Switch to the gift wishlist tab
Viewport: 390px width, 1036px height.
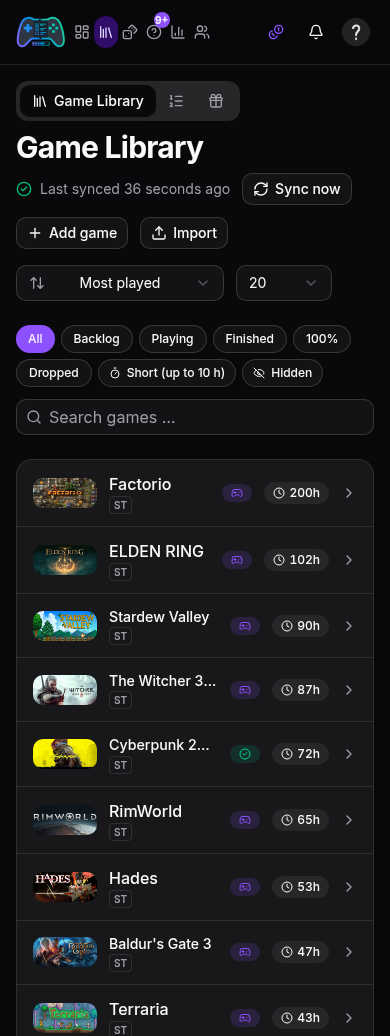pyautogui.click(x=216, y=101)
